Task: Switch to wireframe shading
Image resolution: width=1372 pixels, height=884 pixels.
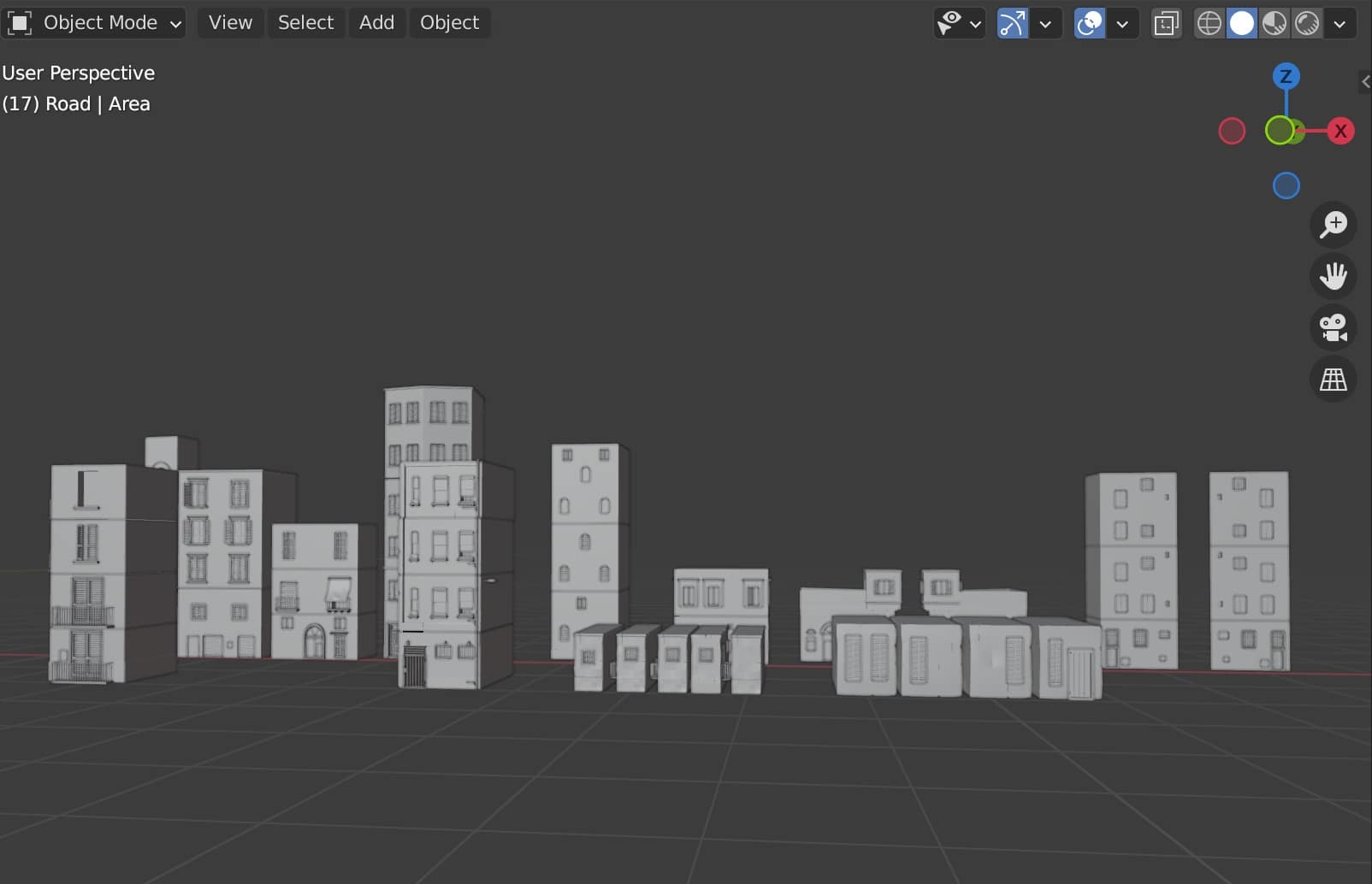Action: click(x=1209, y=23)
